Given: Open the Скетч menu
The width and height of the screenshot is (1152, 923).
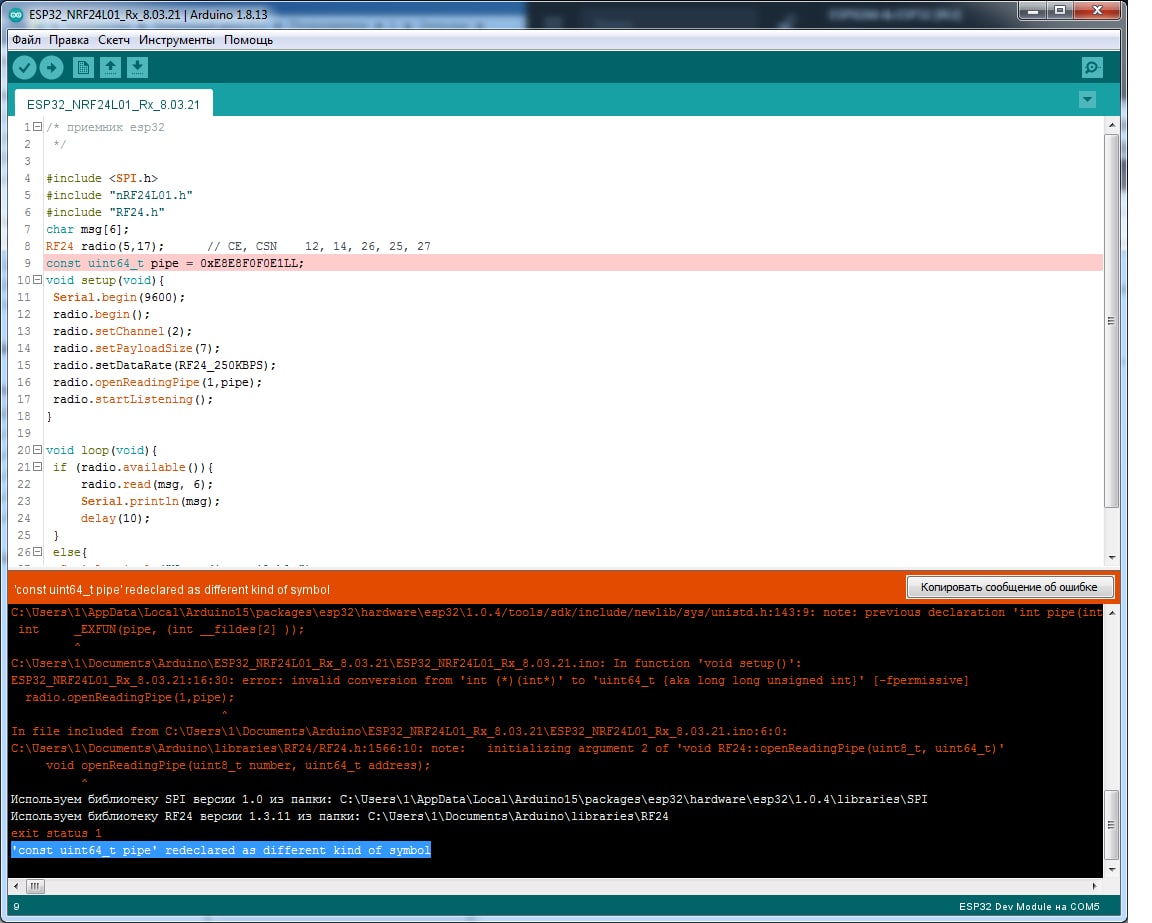Looking at the screenshot, I should point(114,40).
